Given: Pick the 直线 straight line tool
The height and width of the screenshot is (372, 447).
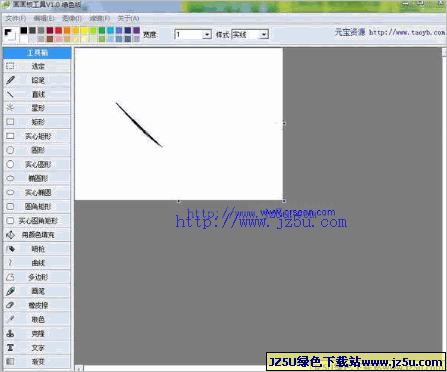Looking at the screenshot, I should coord(37,94).
